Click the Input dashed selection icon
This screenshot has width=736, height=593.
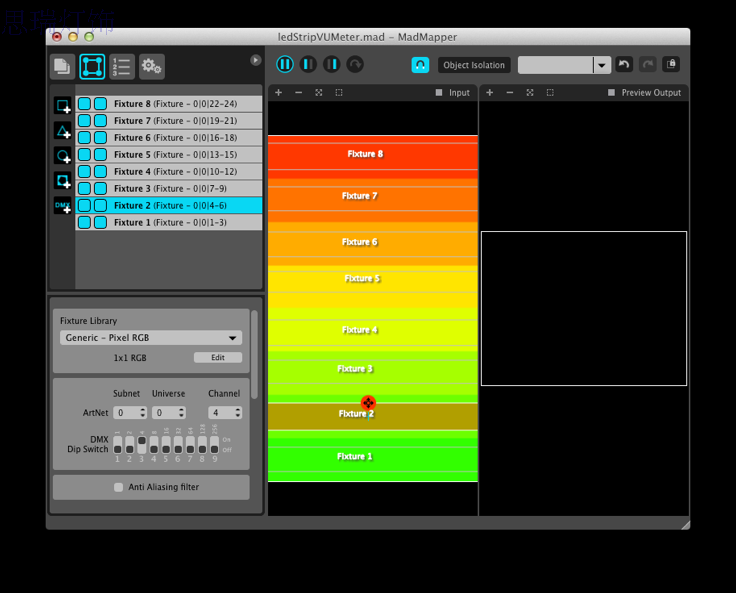point(339,92)
